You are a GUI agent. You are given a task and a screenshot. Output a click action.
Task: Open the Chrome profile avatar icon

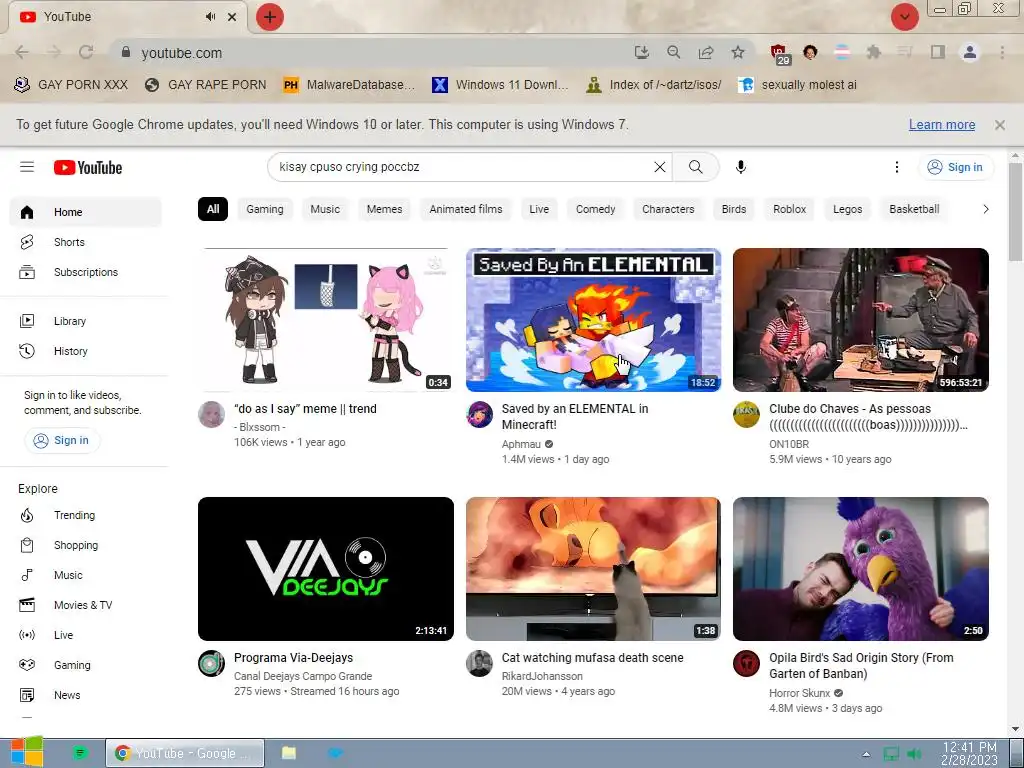970,52
